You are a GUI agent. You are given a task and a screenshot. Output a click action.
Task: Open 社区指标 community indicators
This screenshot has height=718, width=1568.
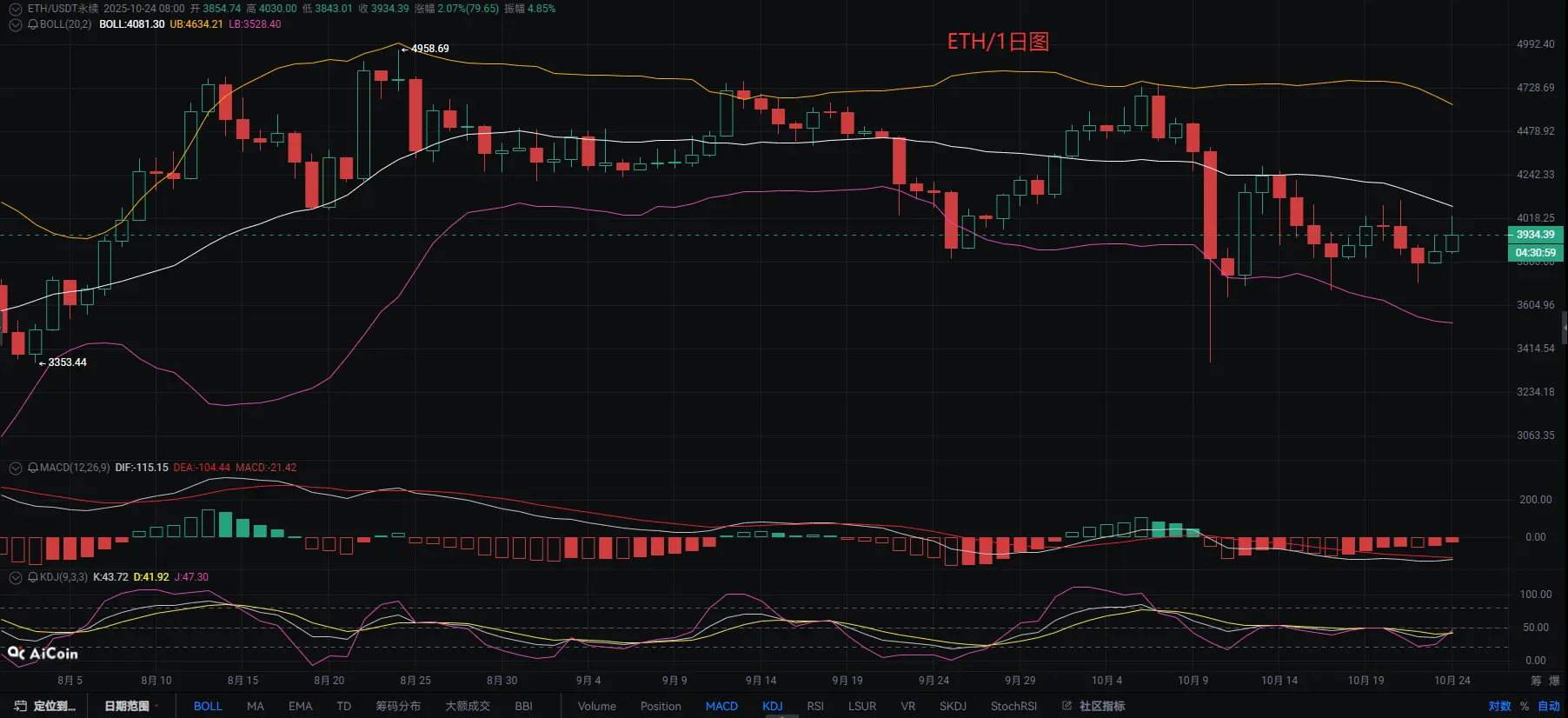click(x=1102, y=706)
